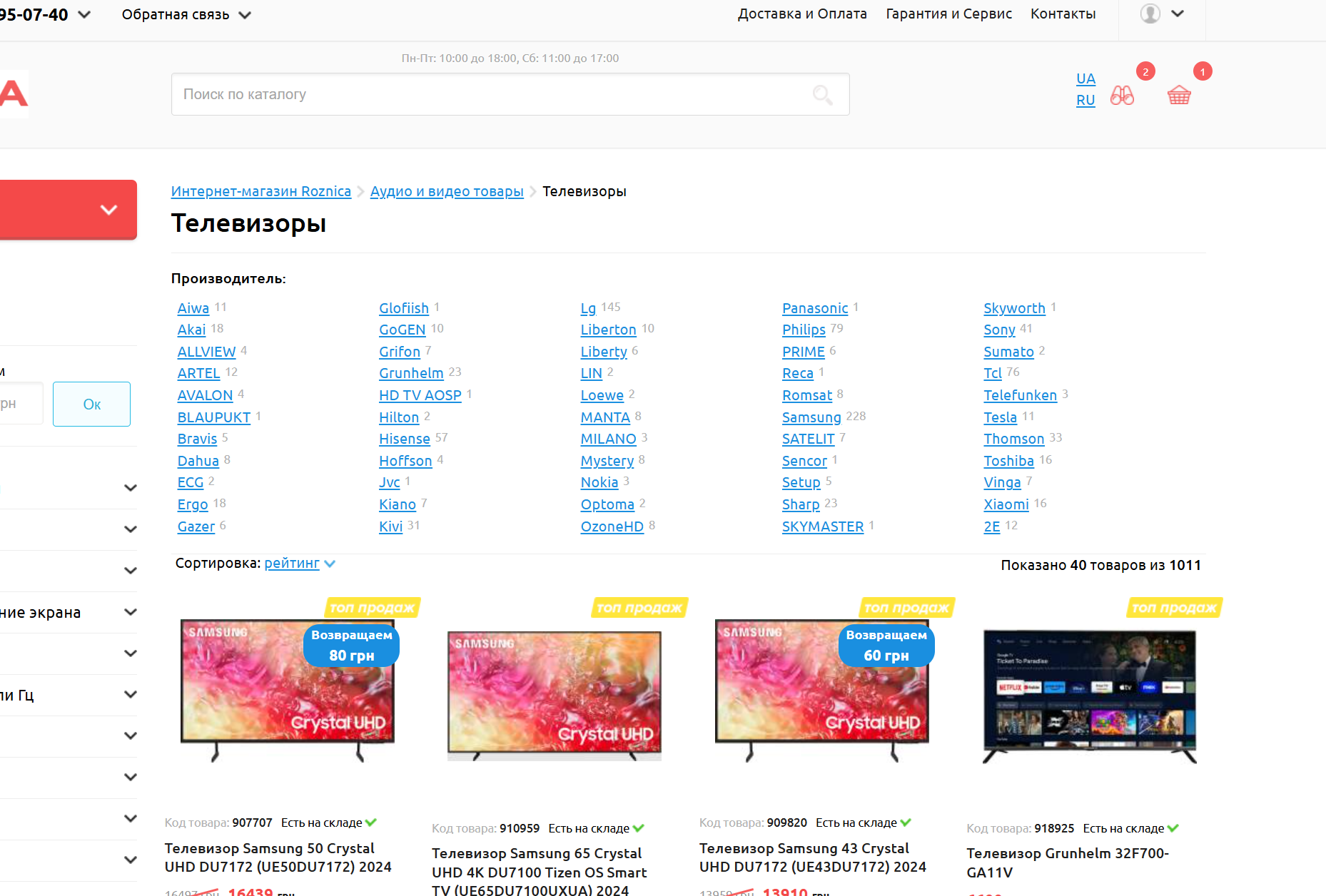Expand the Гц refresh rate filter

tap(69, 695)
